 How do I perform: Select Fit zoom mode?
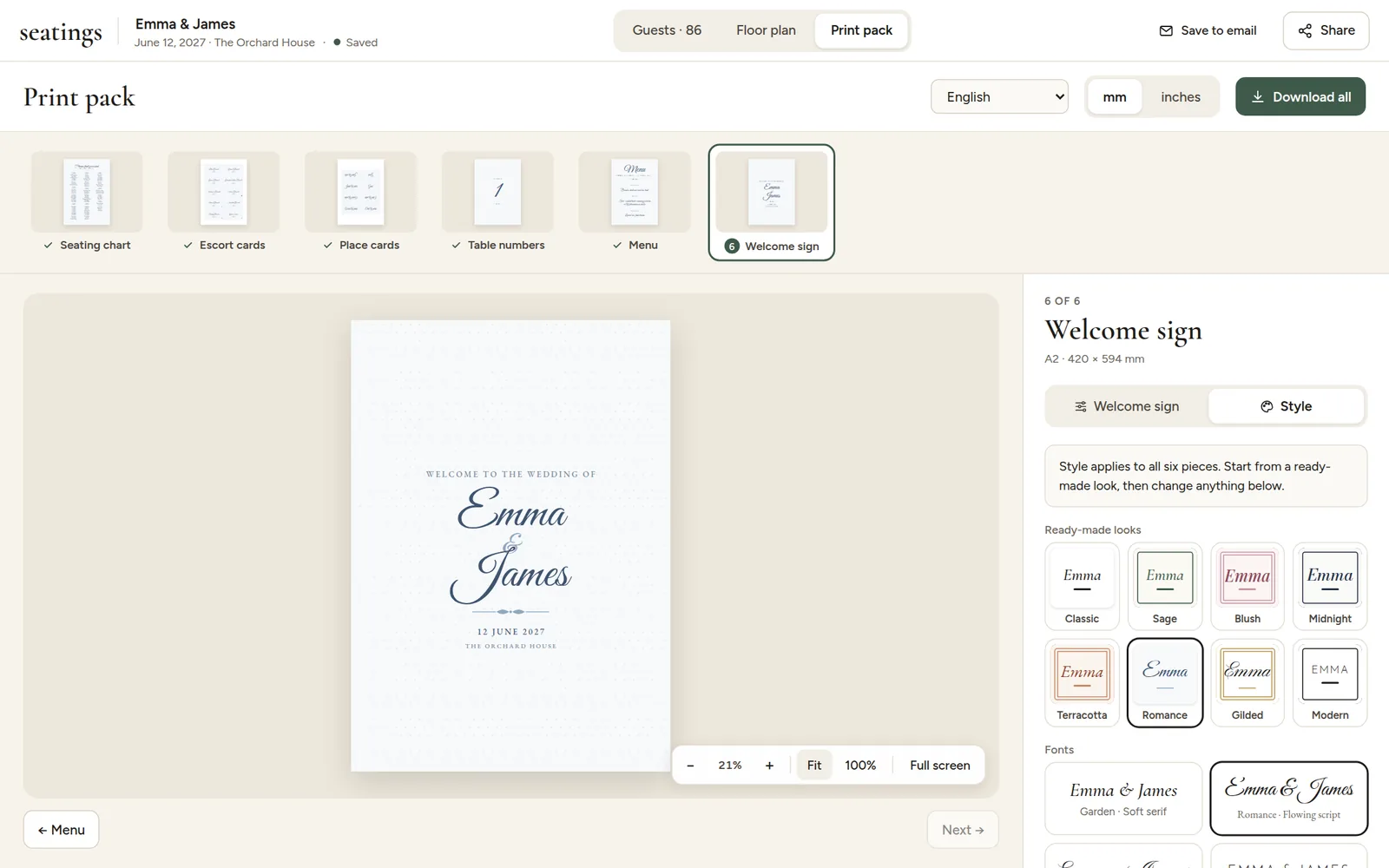pos(814,766)
